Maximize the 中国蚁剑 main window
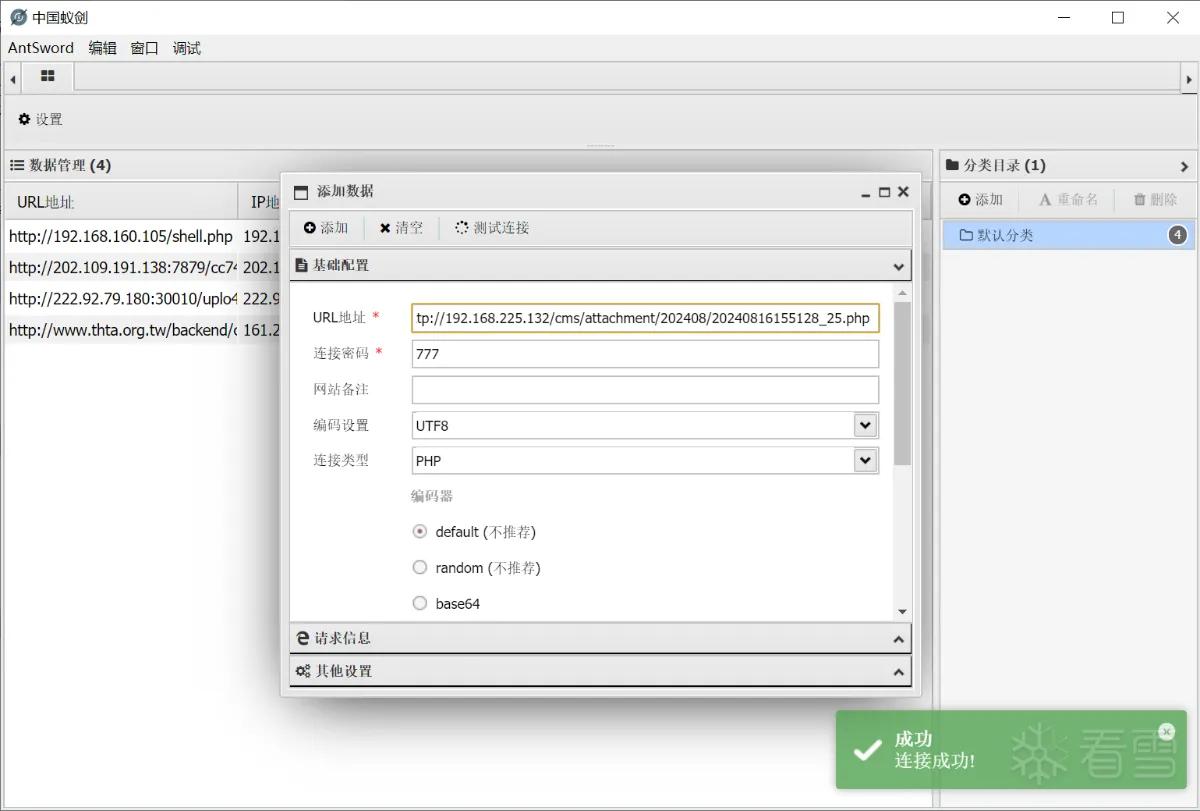Image resolution: width=1200 pixels, height=811 pixels. point(1118,17)
